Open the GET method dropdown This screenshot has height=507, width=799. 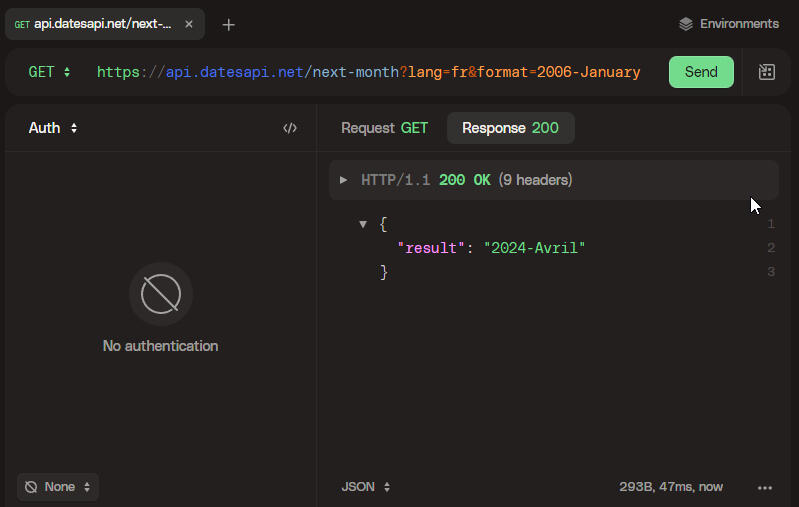pos(49,72)
